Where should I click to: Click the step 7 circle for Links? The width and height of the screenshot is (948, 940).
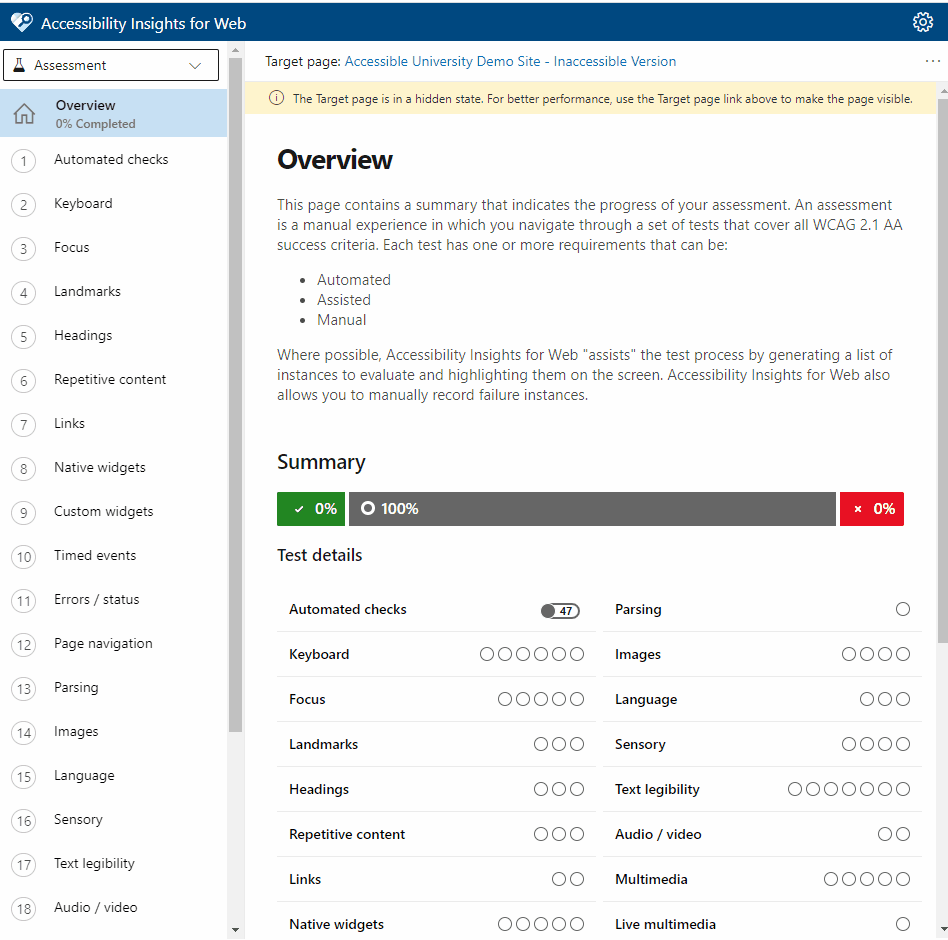24,425
